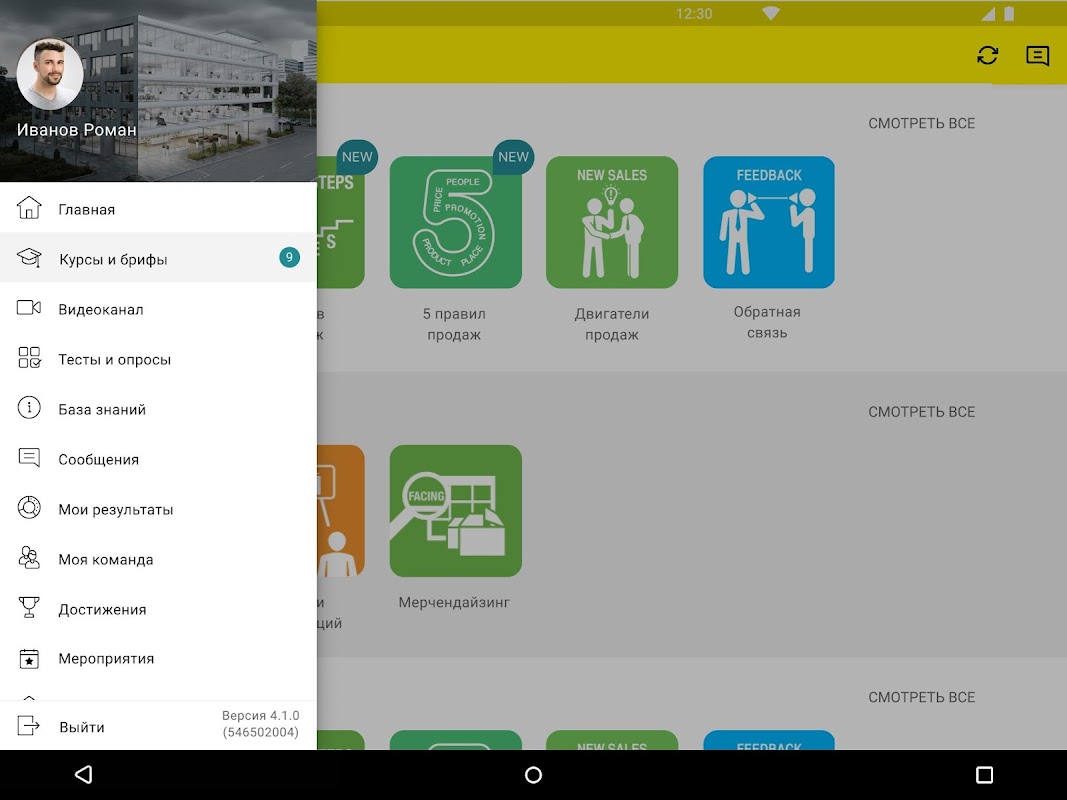This screenshot has height=800, width=1067.
Task: Tap bottom СМОТРЕТЬ ВСЕ link
Action: tap(921, 697)
